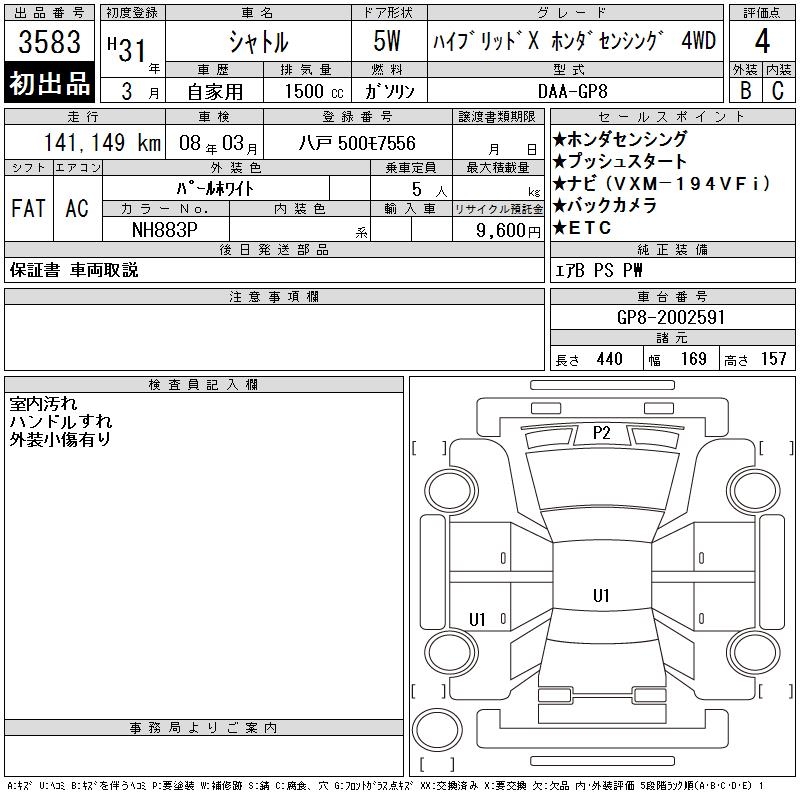Select the lot number 3583

[50, 45]
